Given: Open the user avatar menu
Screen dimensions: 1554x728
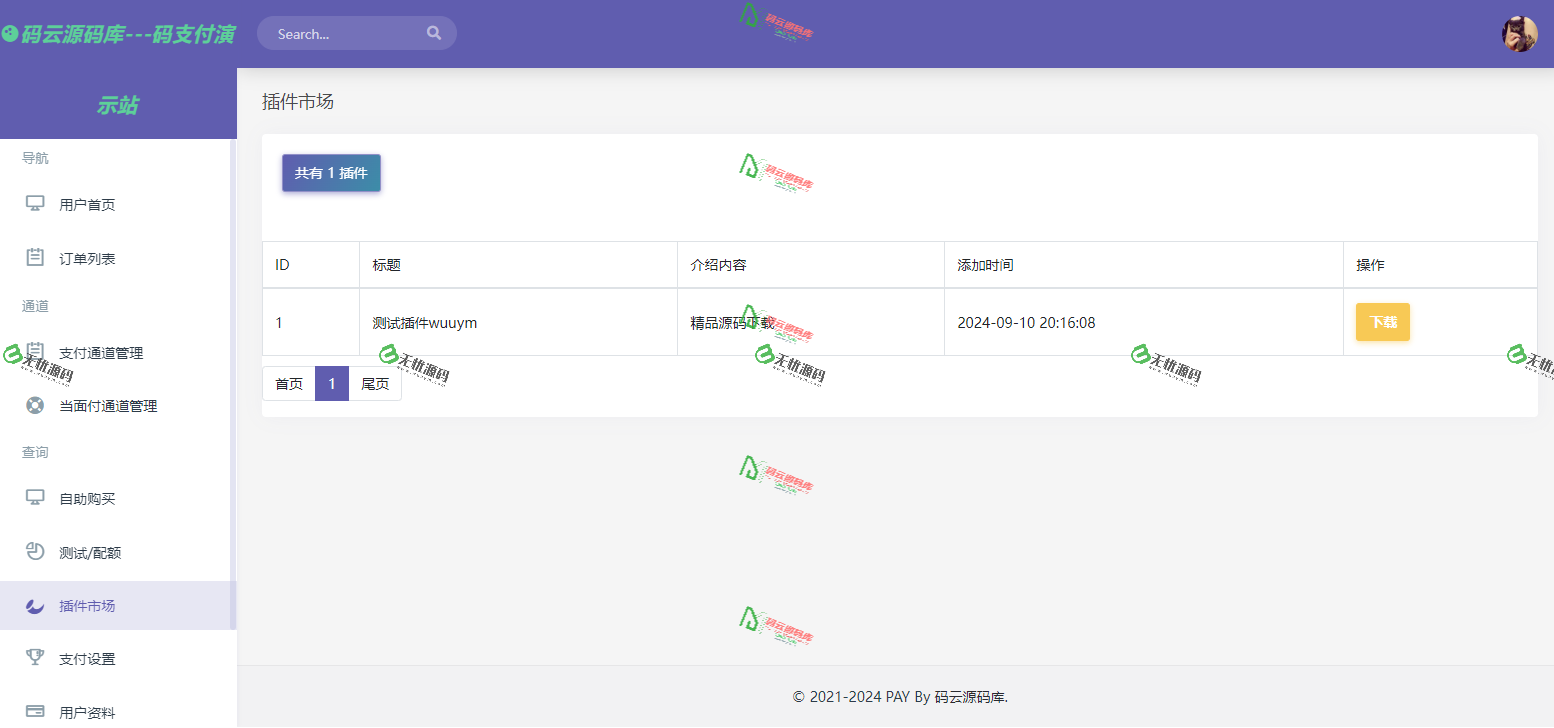Looking at the screenshot, I should 1518,34.
